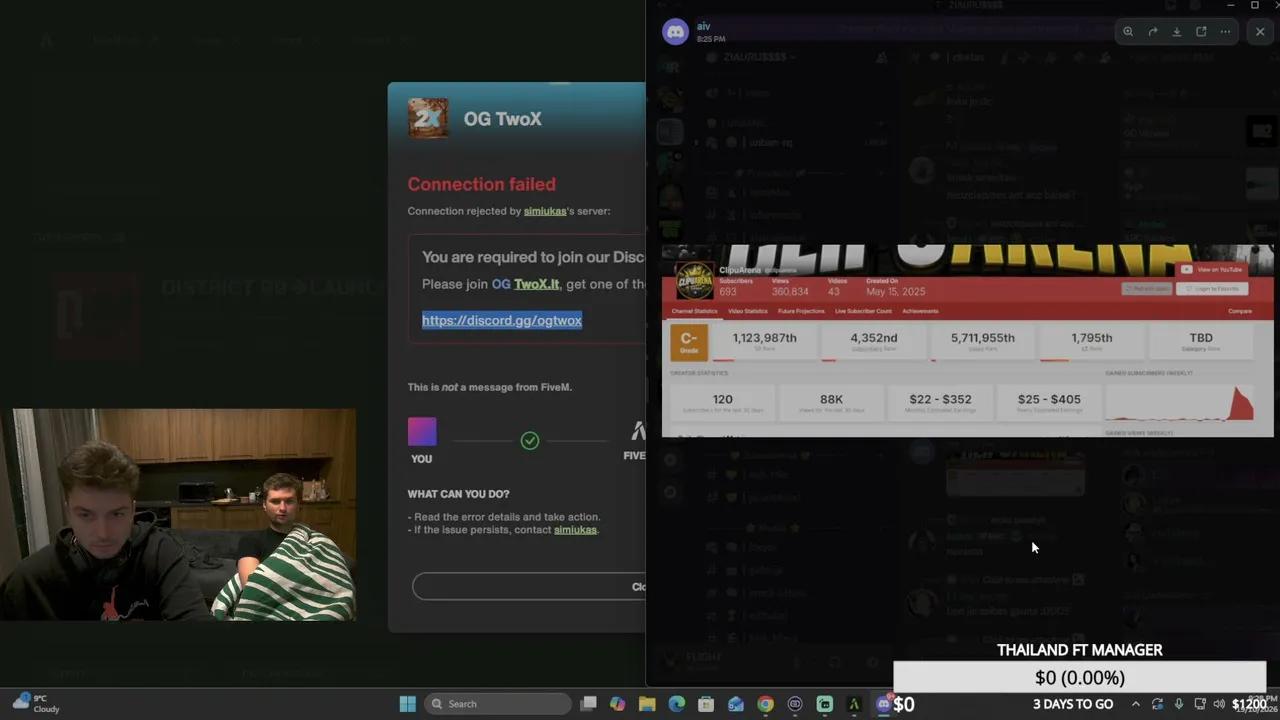Click the taskbar Search box
Screen dimensions: 1280x720
497,704
